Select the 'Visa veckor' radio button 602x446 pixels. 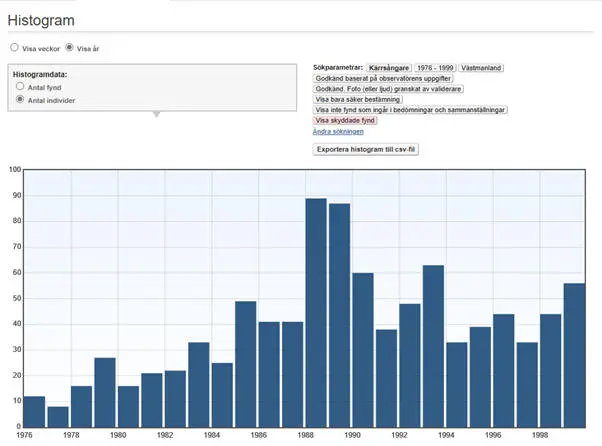tap(14, 47)
